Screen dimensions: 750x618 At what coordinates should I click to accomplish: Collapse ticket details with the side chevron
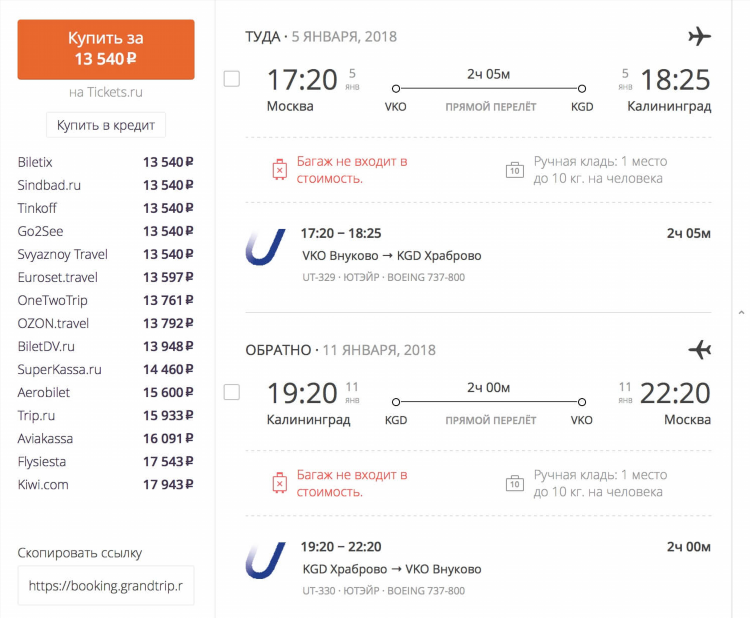click(x=741, y=312)
